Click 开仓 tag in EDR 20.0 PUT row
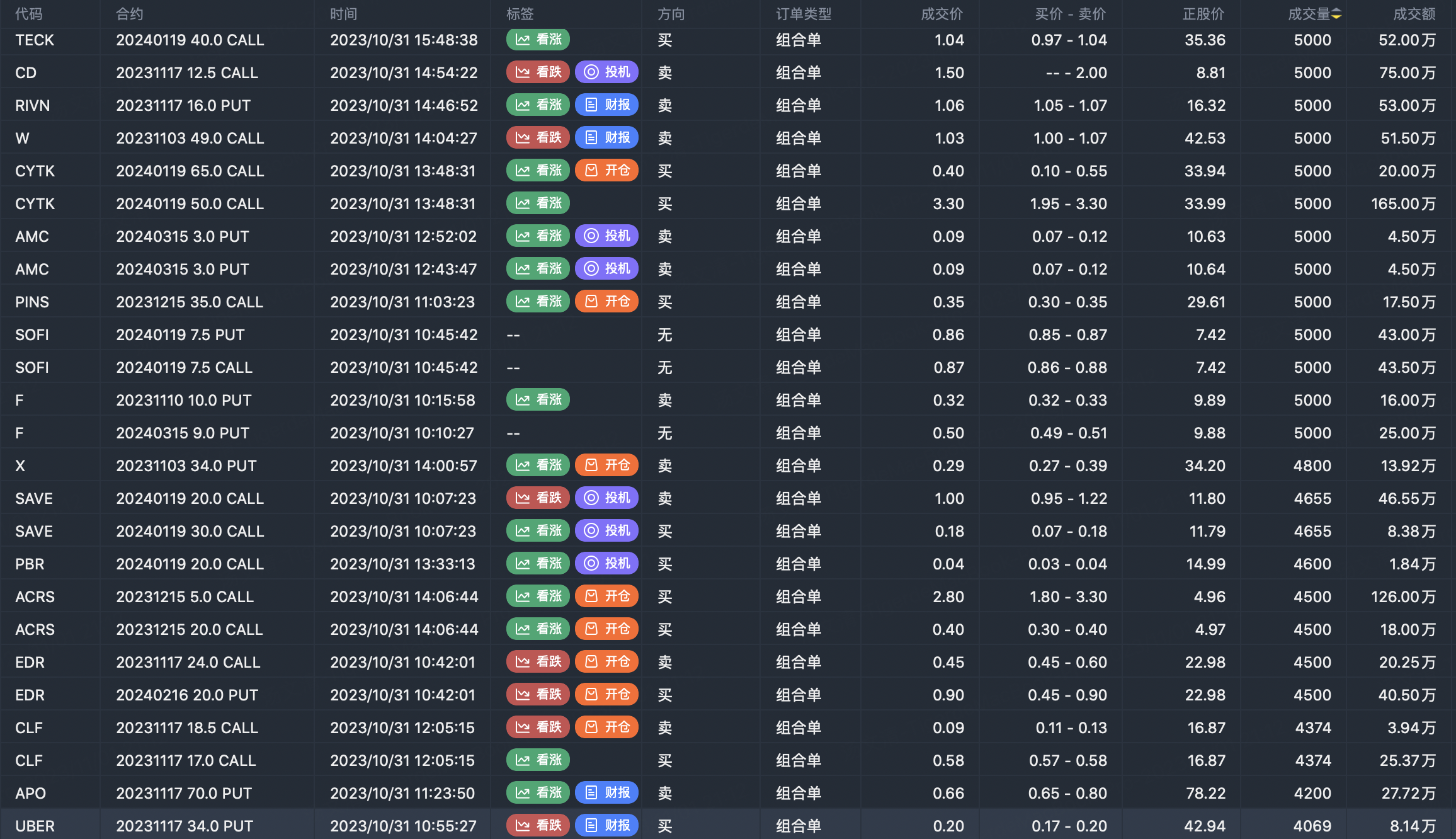This screenshot has height=839, width=1456. pos(606,695)
